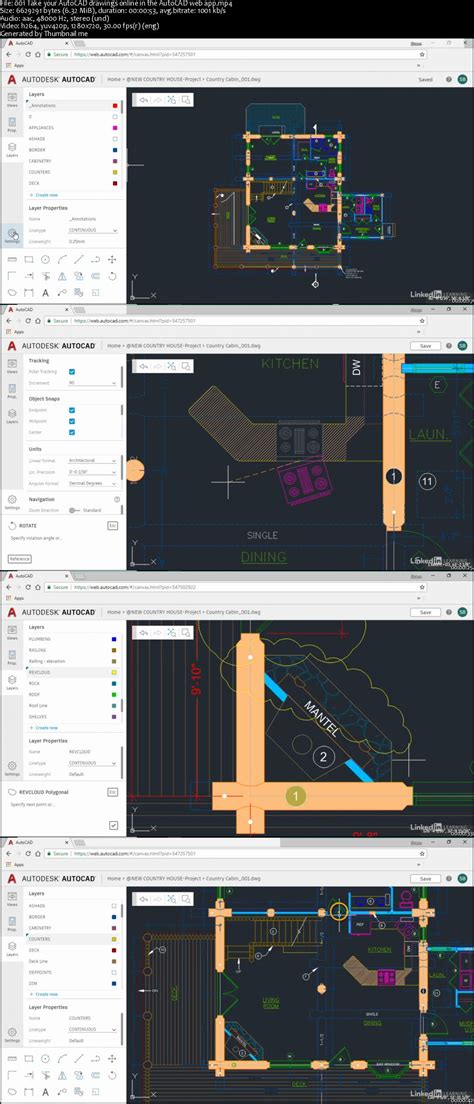
Task: Open the Lin. Precision dropdown
Action: point(92,472)
